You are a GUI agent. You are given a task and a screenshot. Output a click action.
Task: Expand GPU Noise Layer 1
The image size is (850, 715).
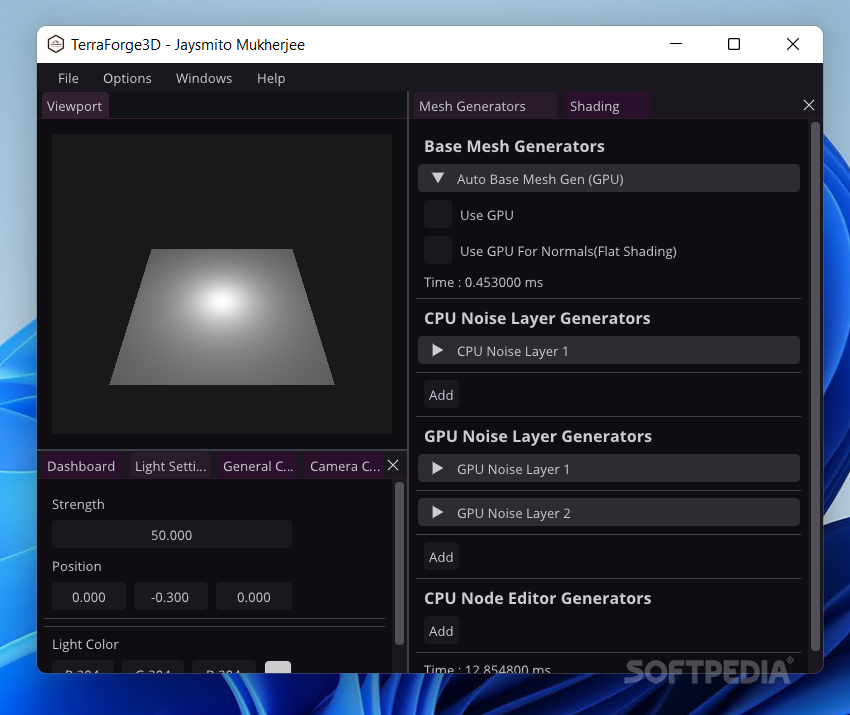click(609, 468)
